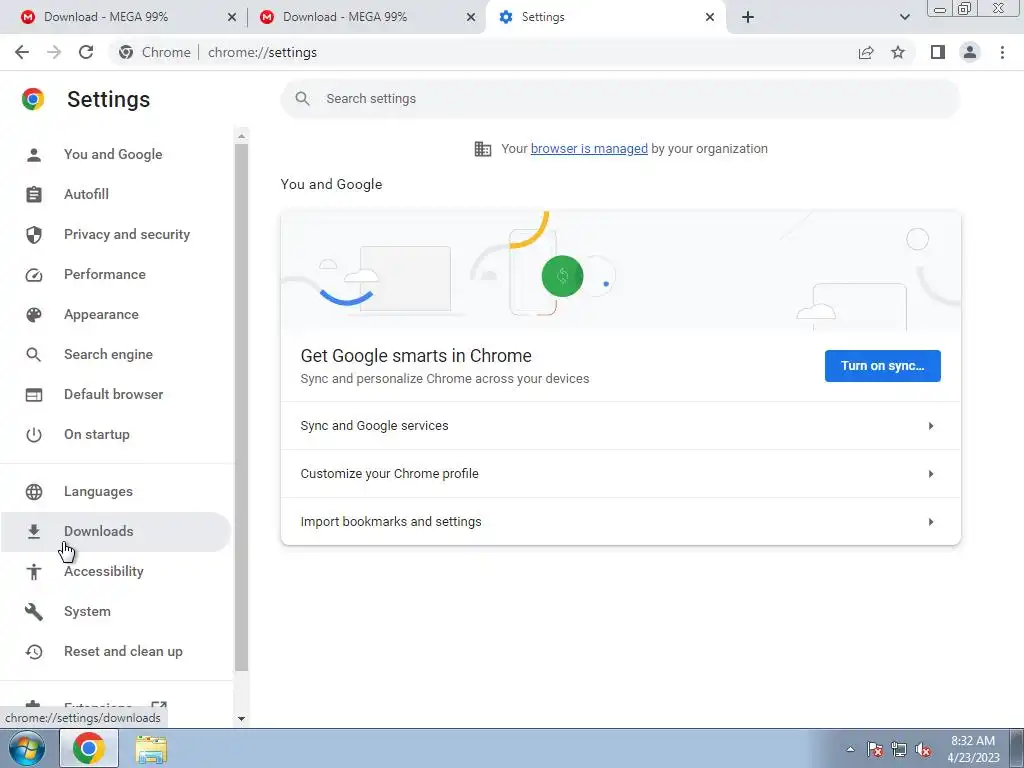Click the Chrome taskbar icon
This screenshot has width=1024, height=768.
pos(89,748)
